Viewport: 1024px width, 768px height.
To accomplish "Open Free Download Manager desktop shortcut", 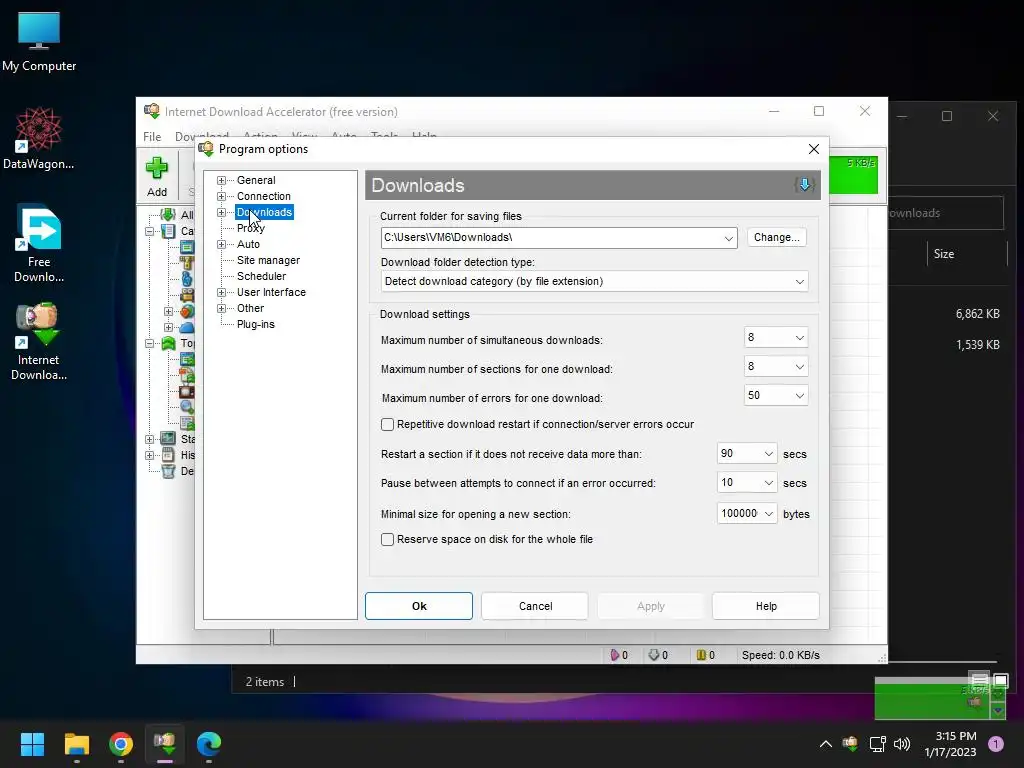I will click(39, 244).
